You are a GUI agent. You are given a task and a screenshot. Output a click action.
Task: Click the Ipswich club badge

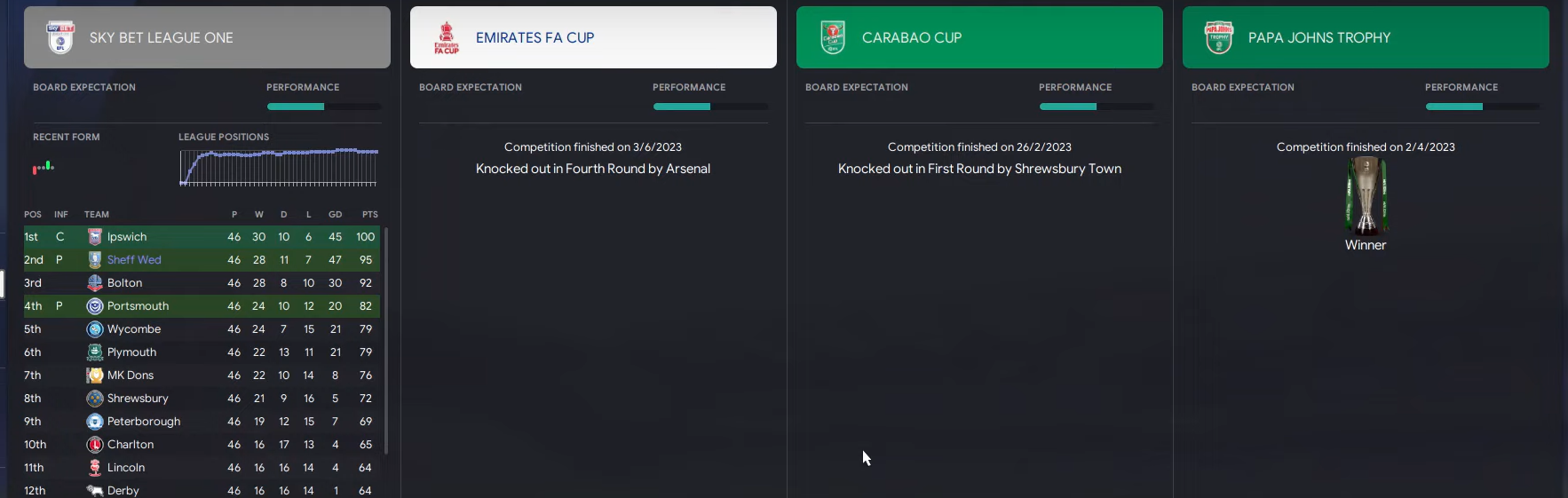tap(95, 237)
